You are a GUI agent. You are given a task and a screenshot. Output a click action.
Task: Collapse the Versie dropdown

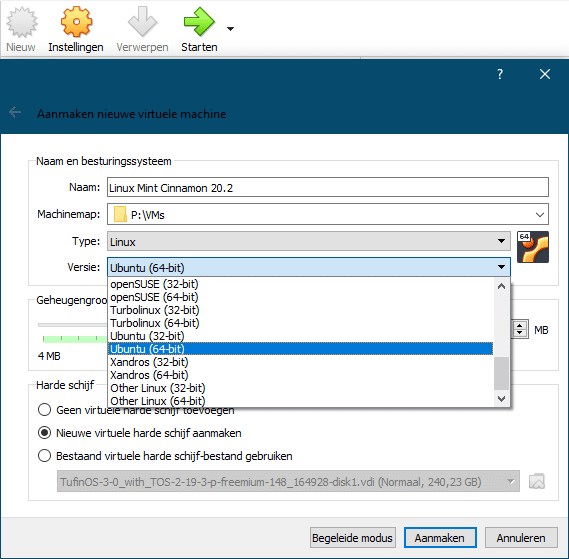(309, 267)
